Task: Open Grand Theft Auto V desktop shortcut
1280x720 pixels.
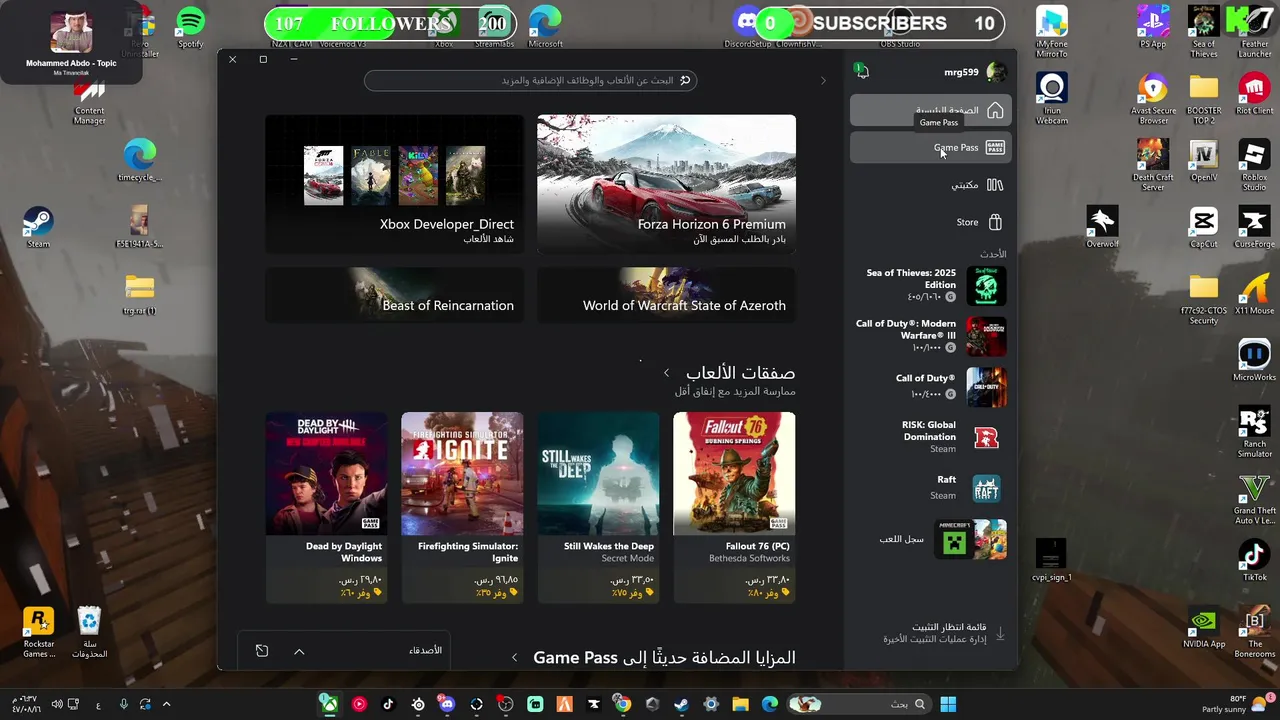Action: click(1254, 499)
